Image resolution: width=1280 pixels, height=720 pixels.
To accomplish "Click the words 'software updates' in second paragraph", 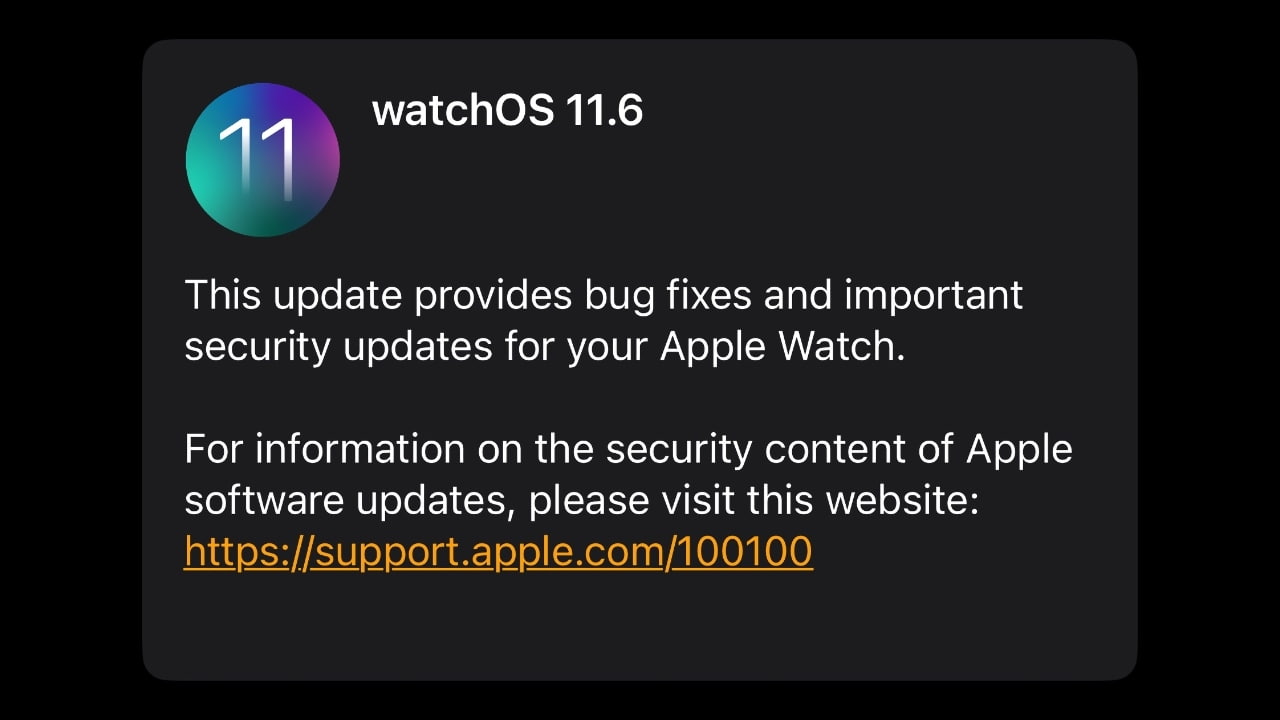I will click(346, 499).
